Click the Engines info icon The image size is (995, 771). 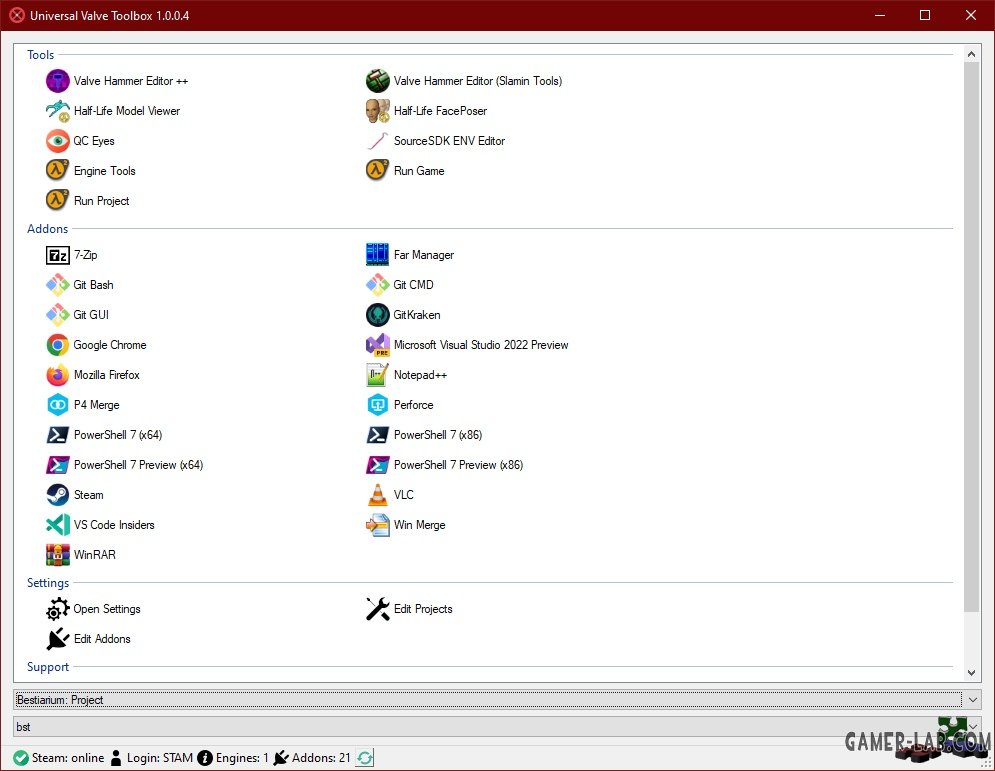204,758
